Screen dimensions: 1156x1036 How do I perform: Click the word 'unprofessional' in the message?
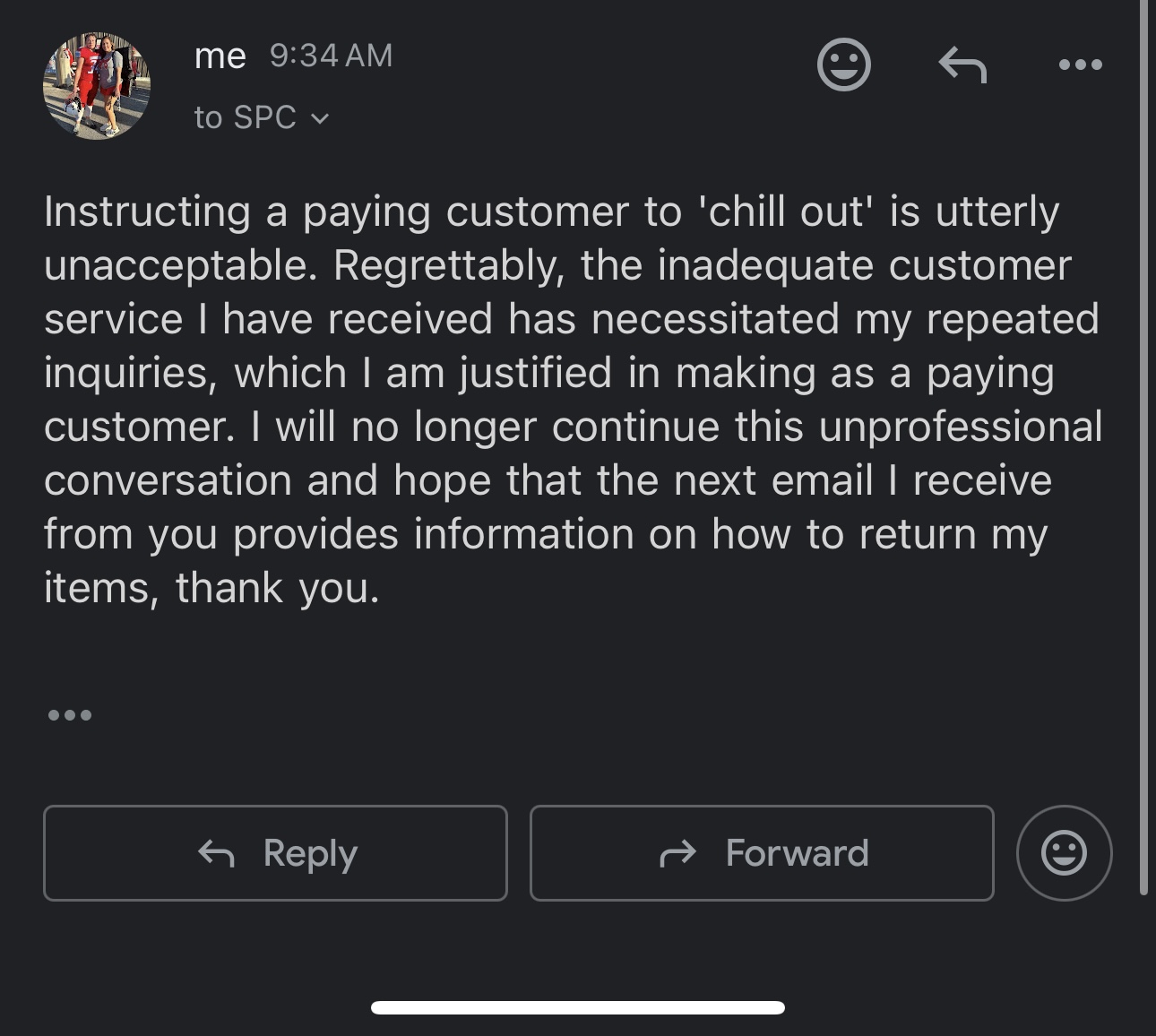tap(960, 427)
